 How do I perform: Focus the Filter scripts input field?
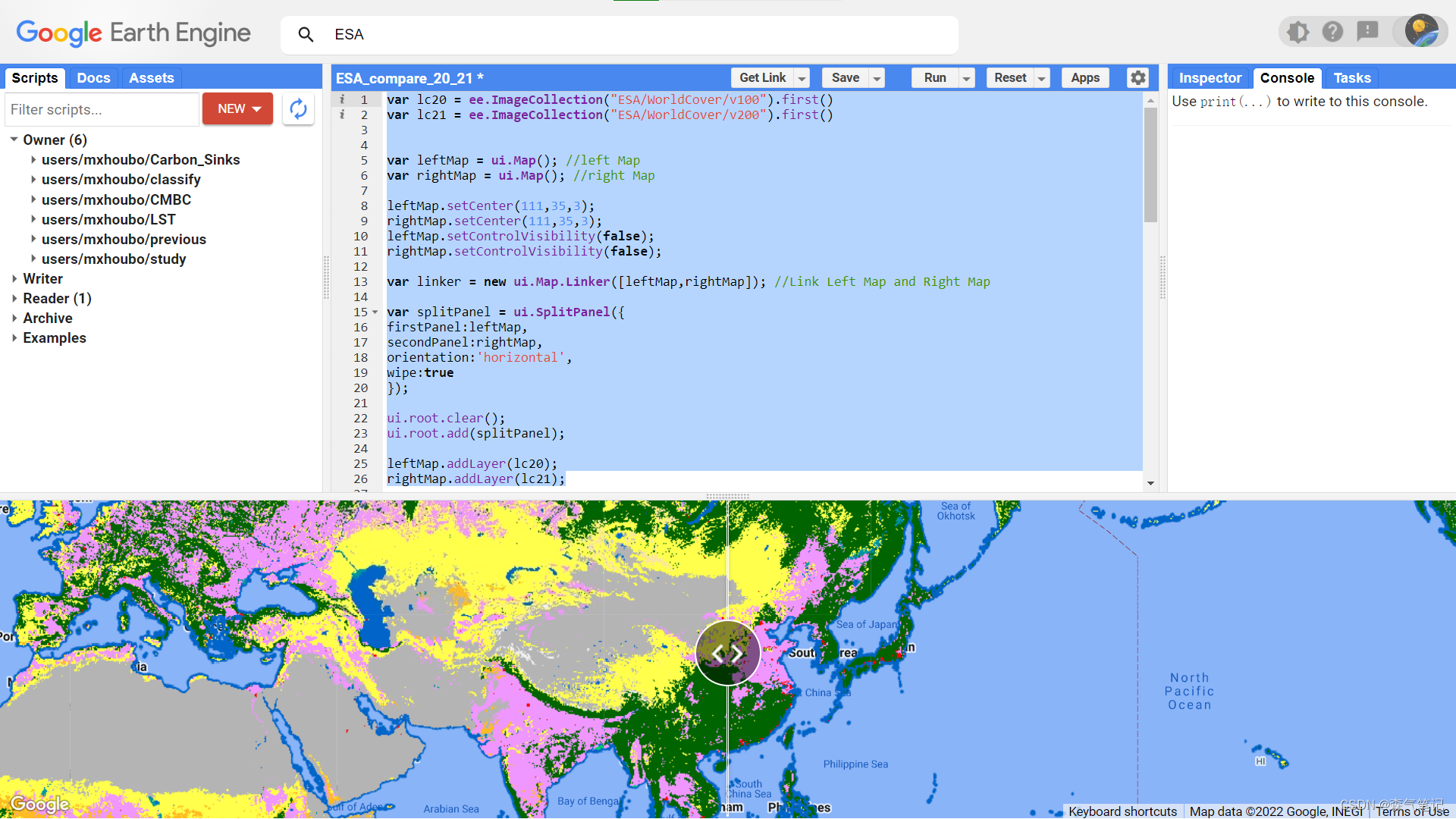[x=102, y=109]
